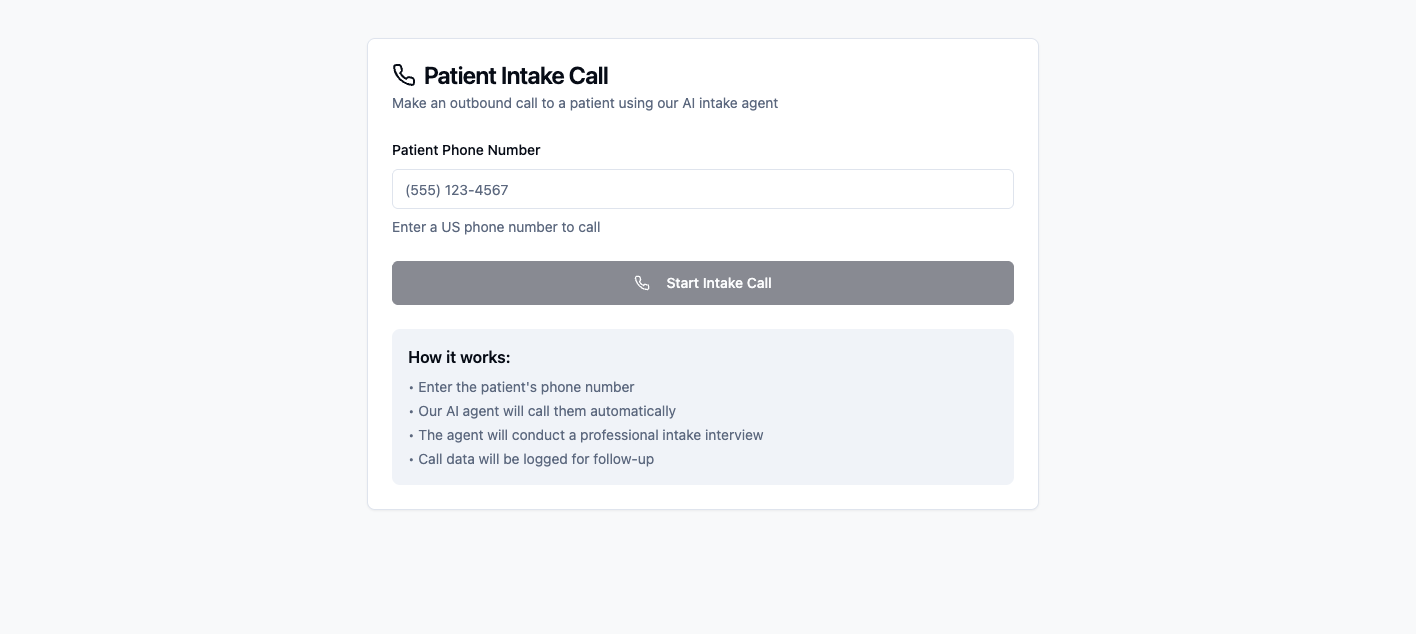Click the Start Intake Call button label text
This screenshot has height=634, width=1416.
pos(719,283)
